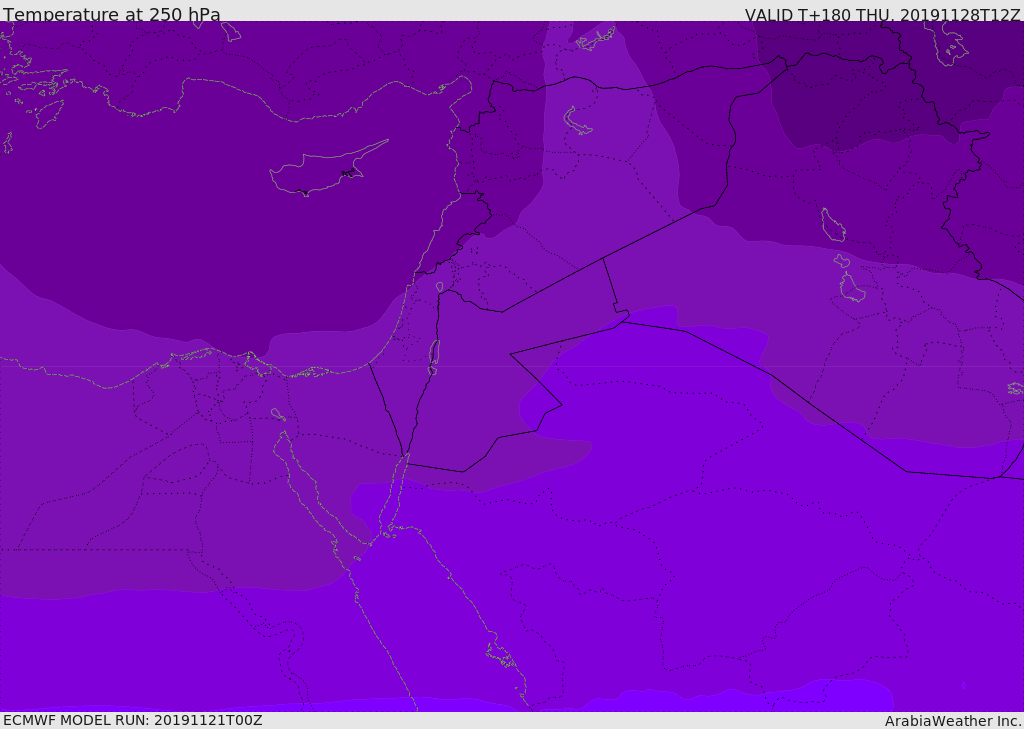Click the lake southwest of Lake Tharthar
The height and width of the screenshot is (729, 1024).
(851, 288)
